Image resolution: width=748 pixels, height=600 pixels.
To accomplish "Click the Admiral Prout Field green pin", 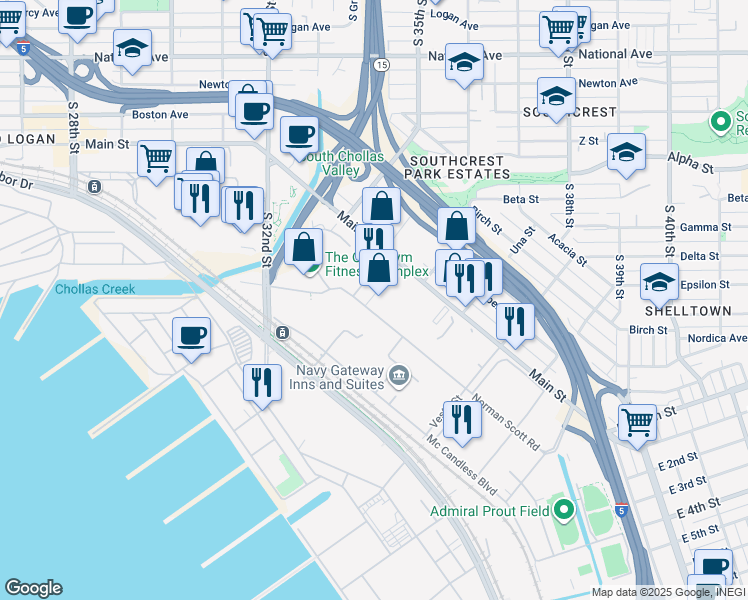I will [564, 510].
